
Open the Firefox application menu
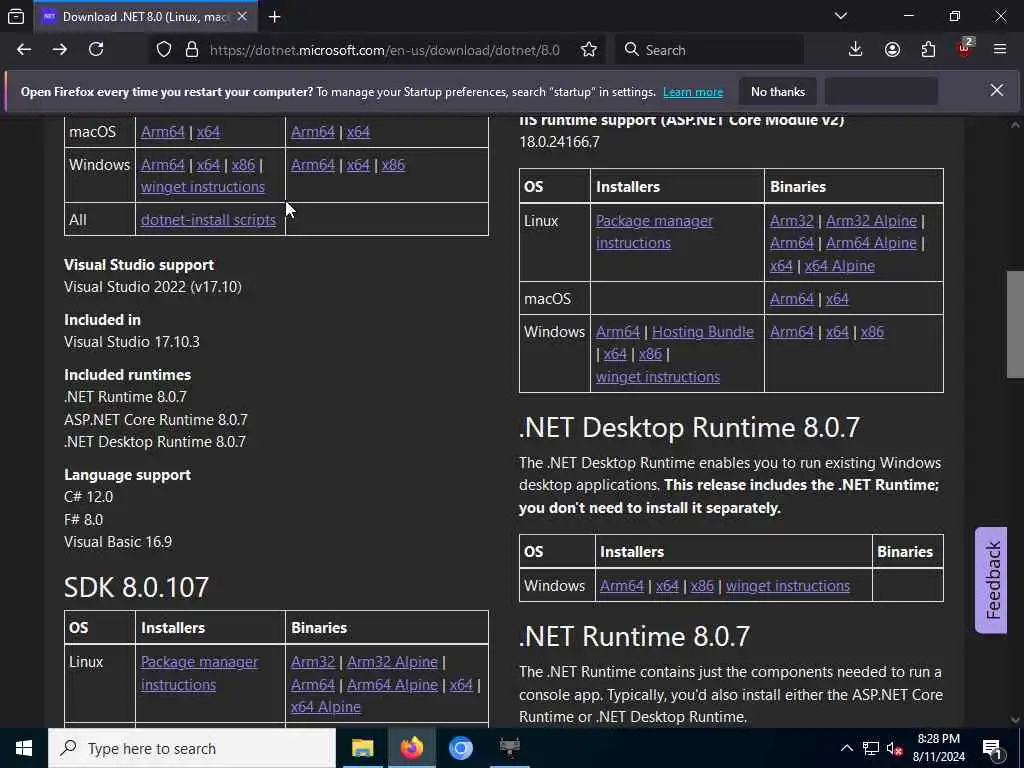[1000, 50]
